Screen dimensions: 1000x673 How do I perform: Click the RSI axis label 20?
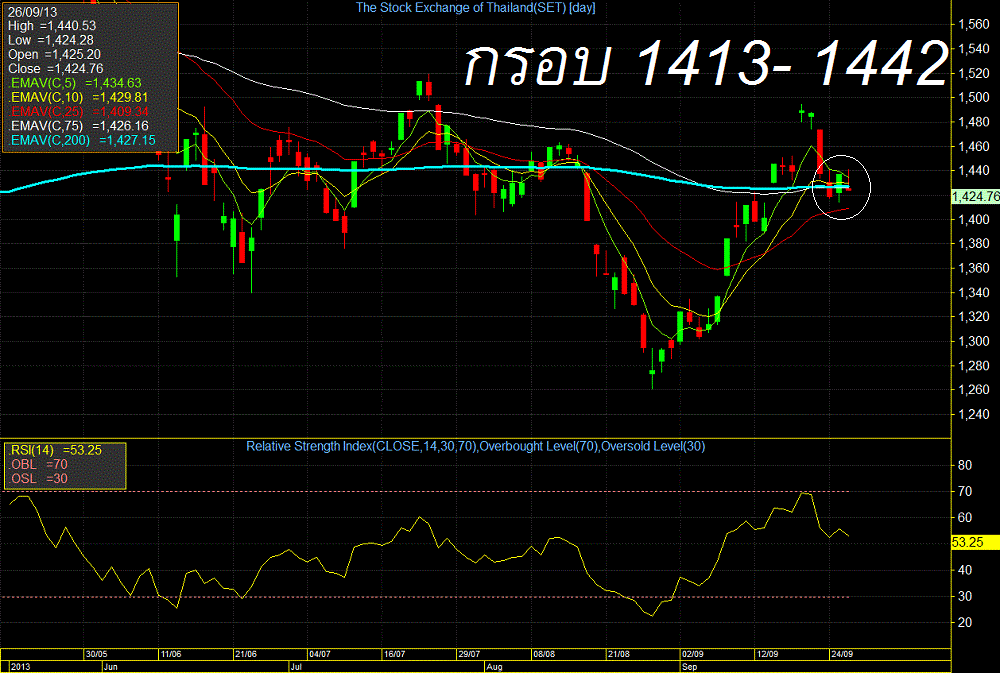[x=965, y=623]
